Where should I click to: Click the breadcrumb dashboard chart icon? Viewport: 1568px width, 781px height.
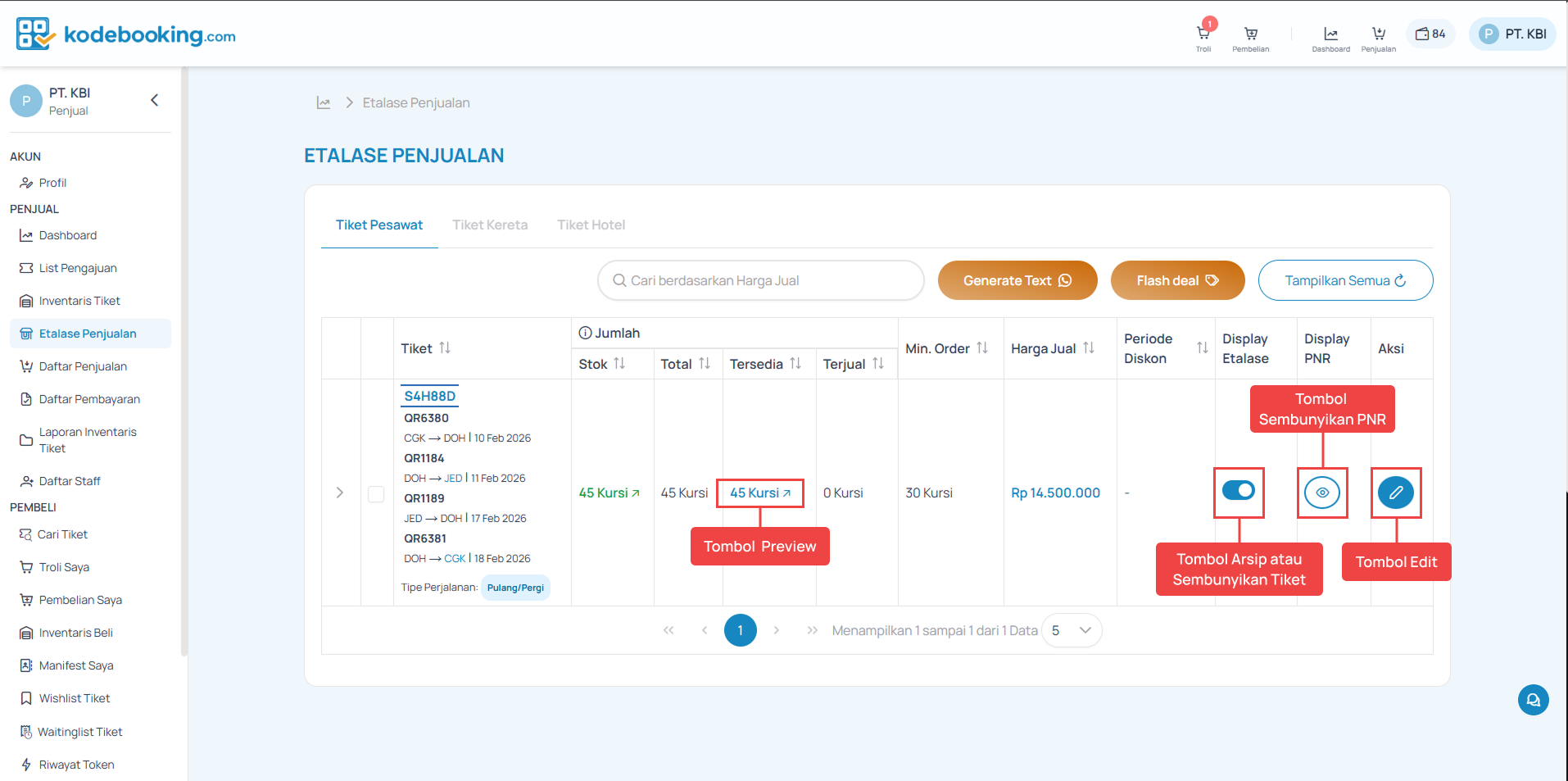coord(324,102)
